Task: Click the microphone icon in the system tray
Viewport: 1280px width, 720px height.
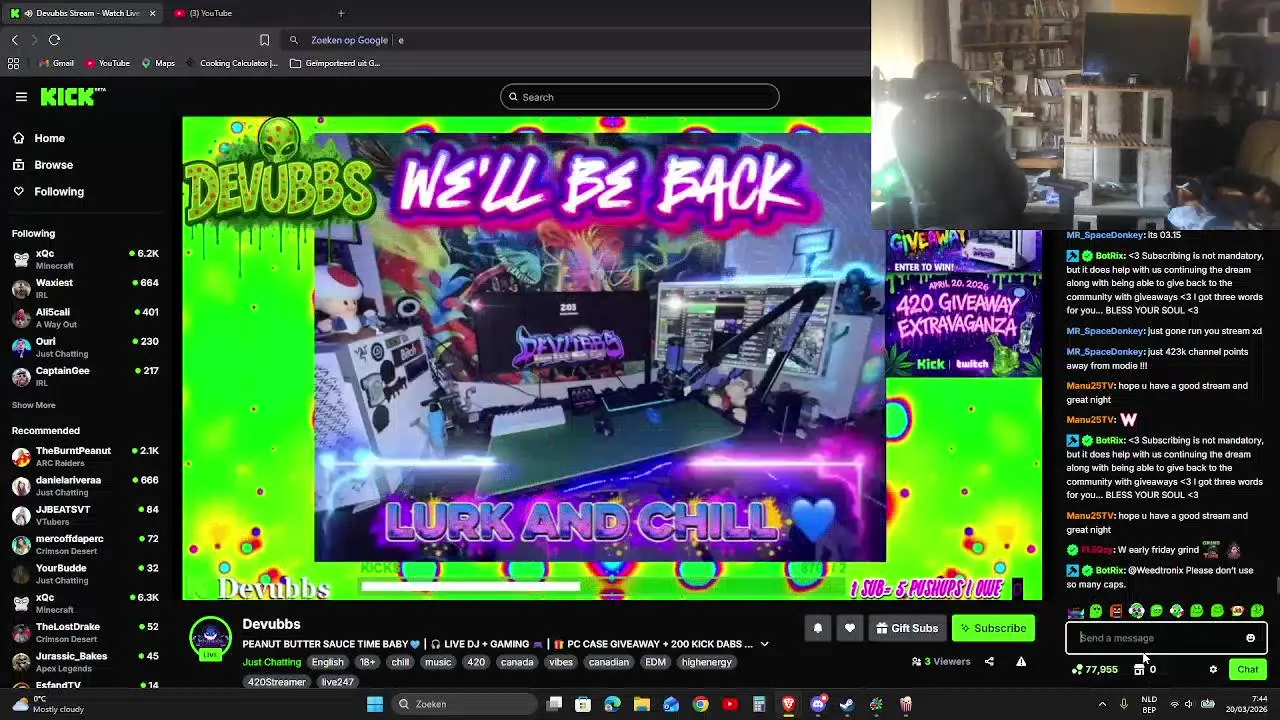Action: click(x=1123, y=704)
